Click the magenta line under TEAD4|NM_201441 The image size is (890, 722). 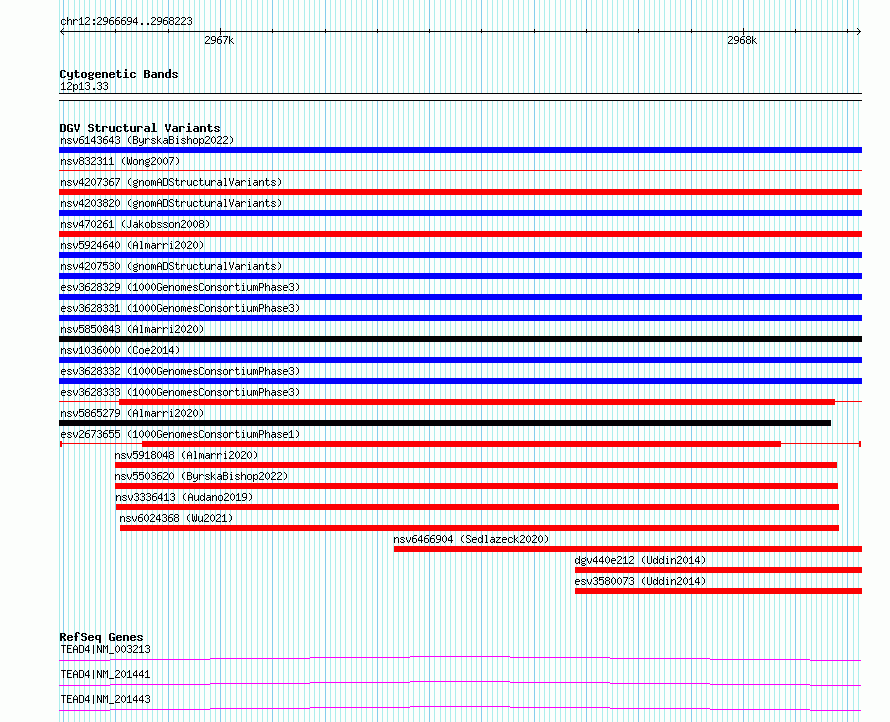pyautogui.click(x=460, y=683)
